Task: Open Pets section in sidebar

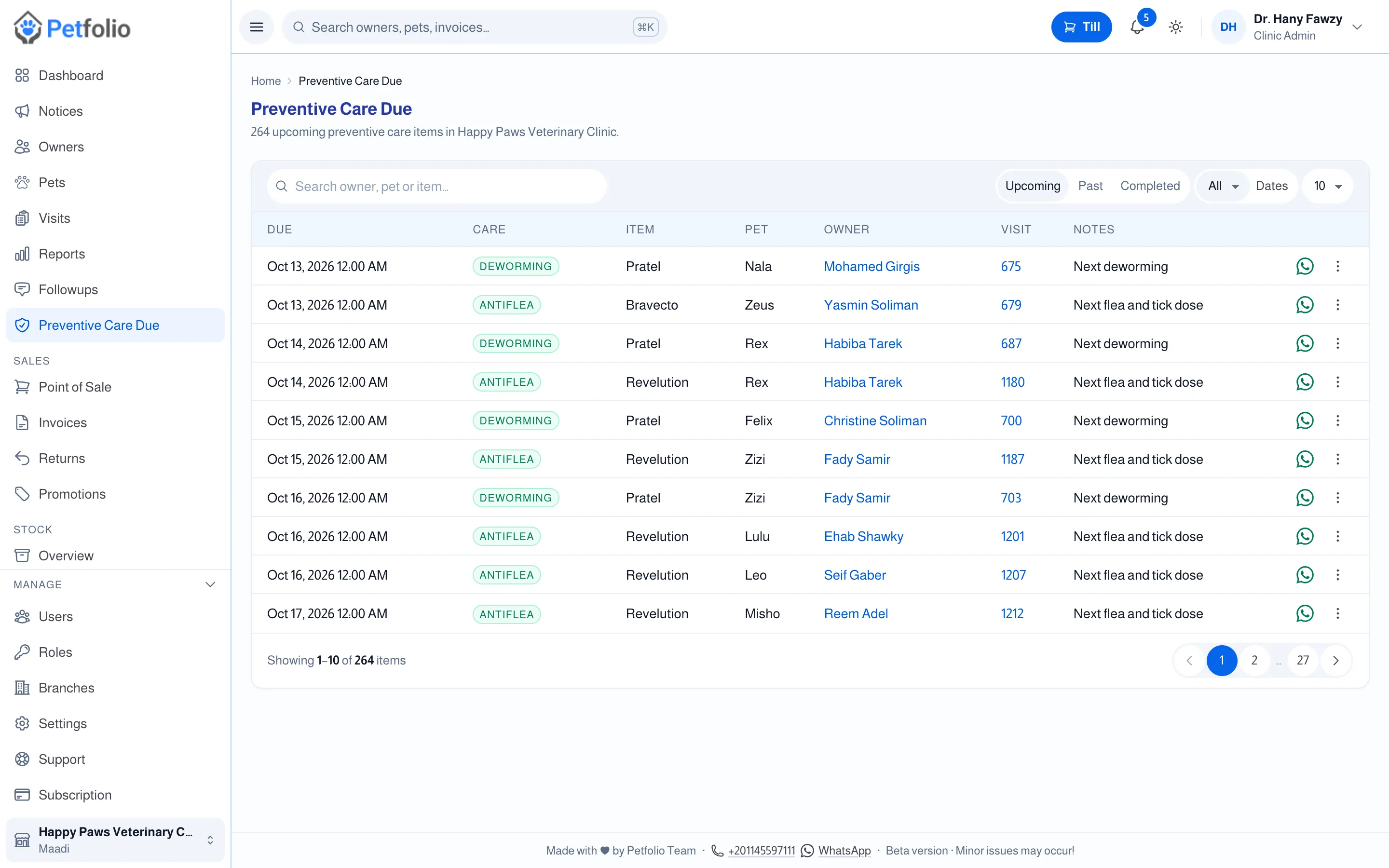Action: [x=115, y=183]
